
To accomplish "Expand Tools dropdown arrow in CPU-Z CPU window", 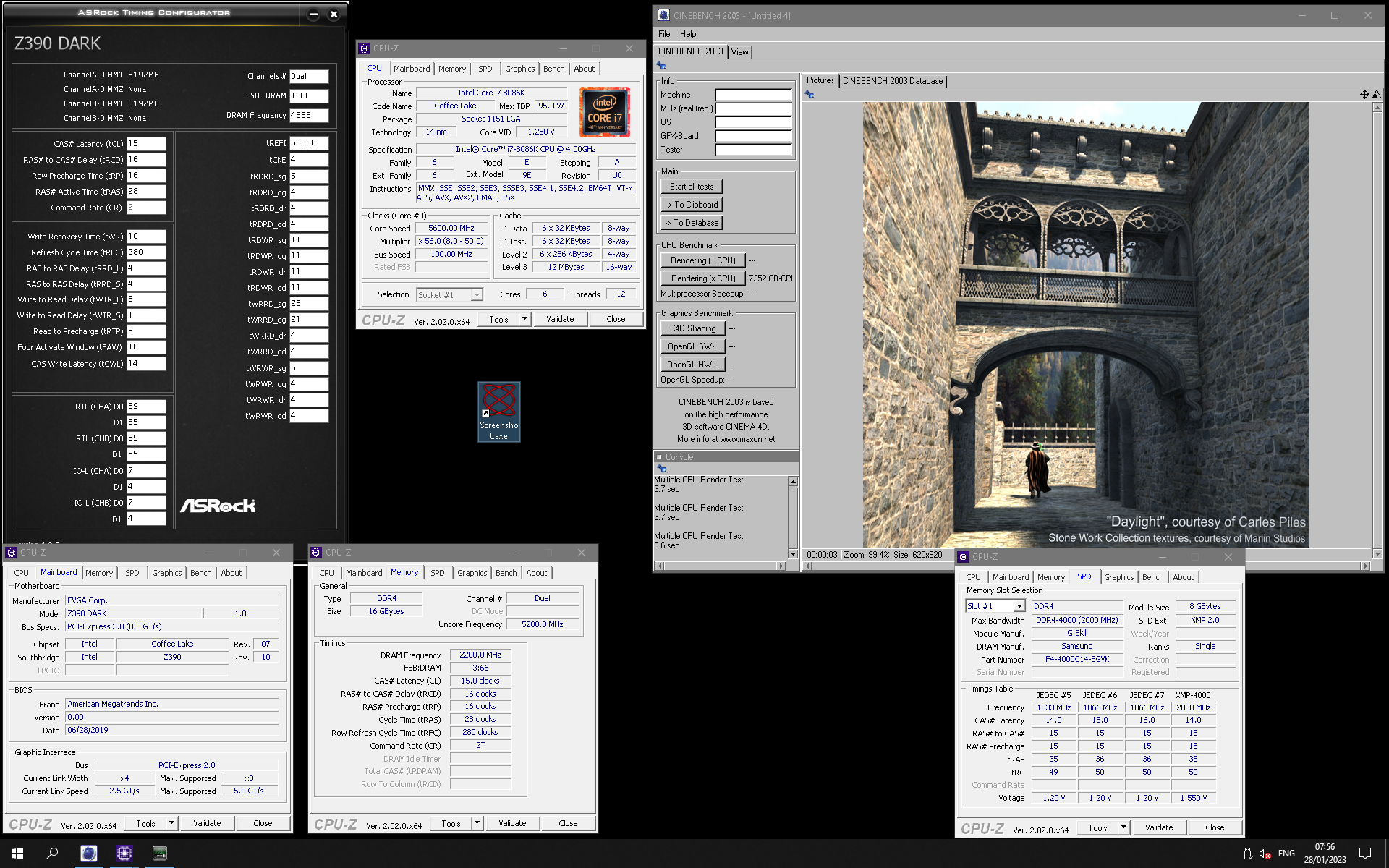I will (x=524, y=319).
